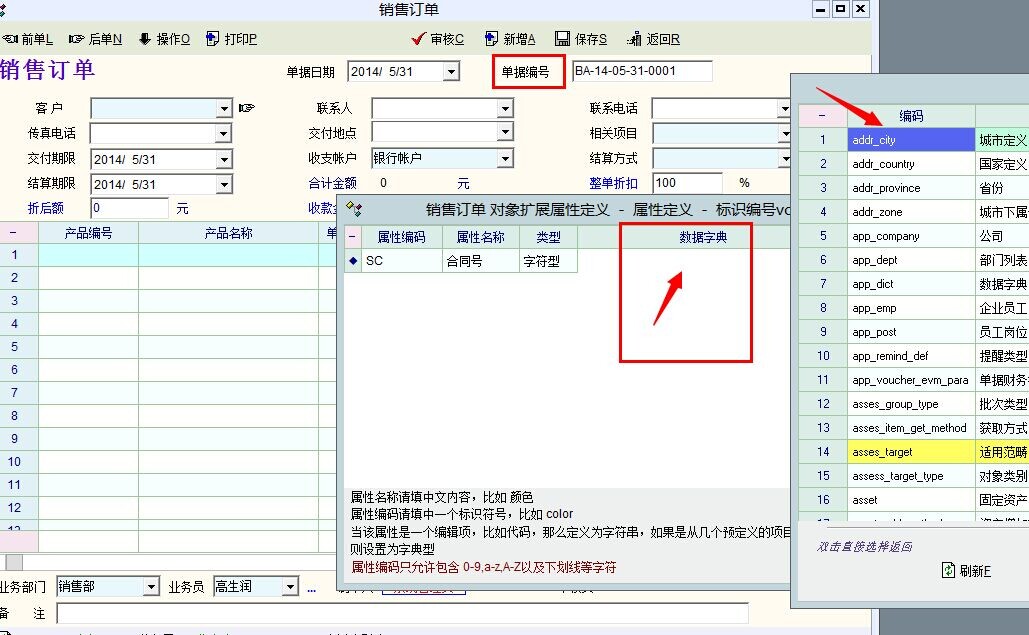
Task: Go to next order (后单N)
Action: pos(96,39)
